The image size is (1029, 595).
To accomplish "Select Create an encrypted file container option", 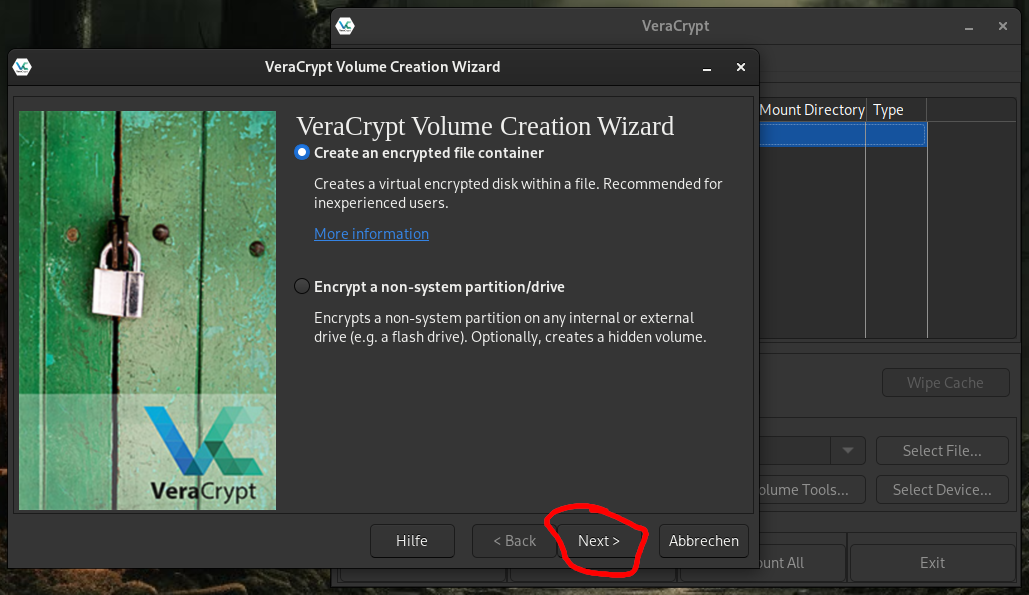I will [x=302, y=153].
